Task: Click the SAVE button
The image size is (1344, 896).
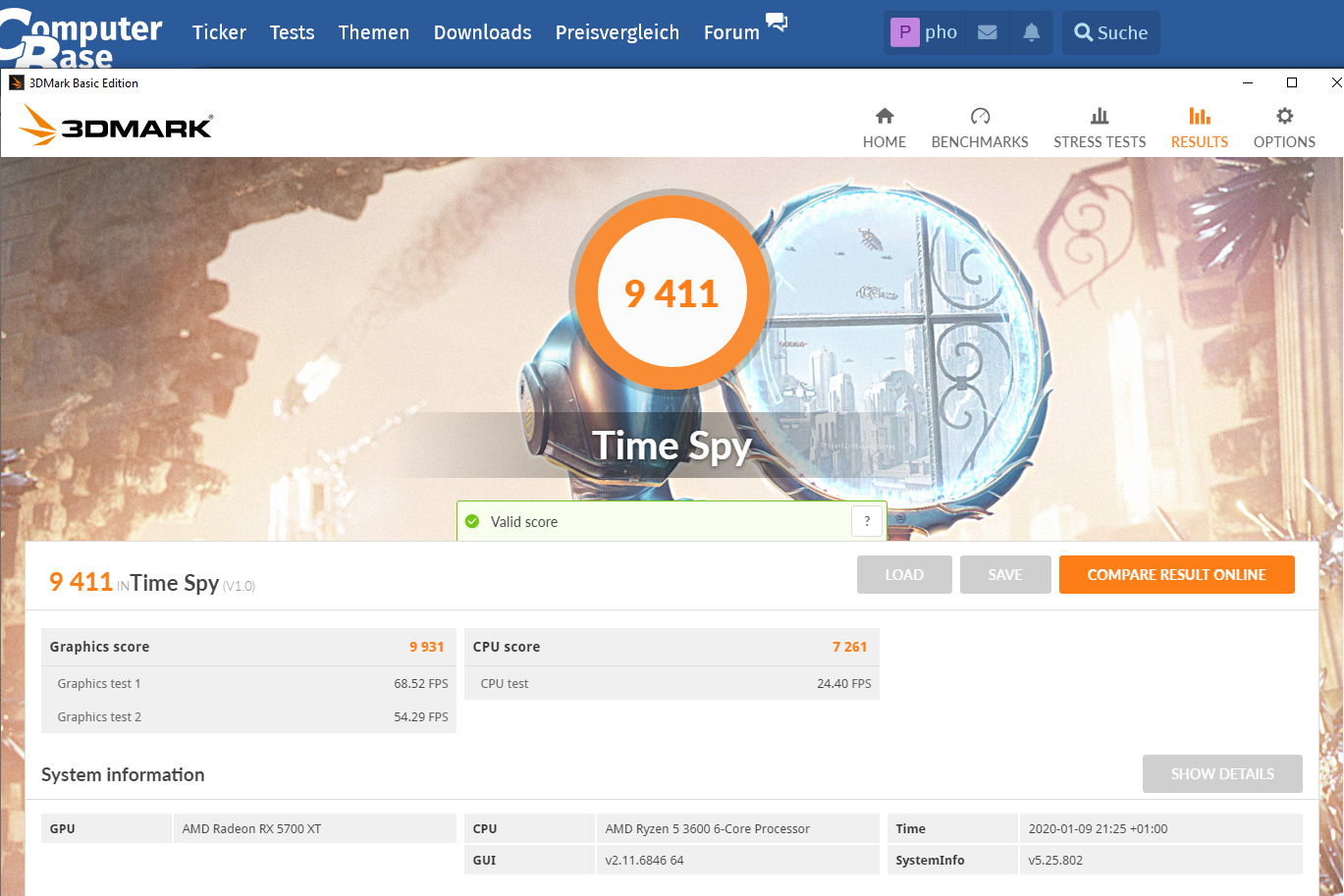Action: (1005, 575)
